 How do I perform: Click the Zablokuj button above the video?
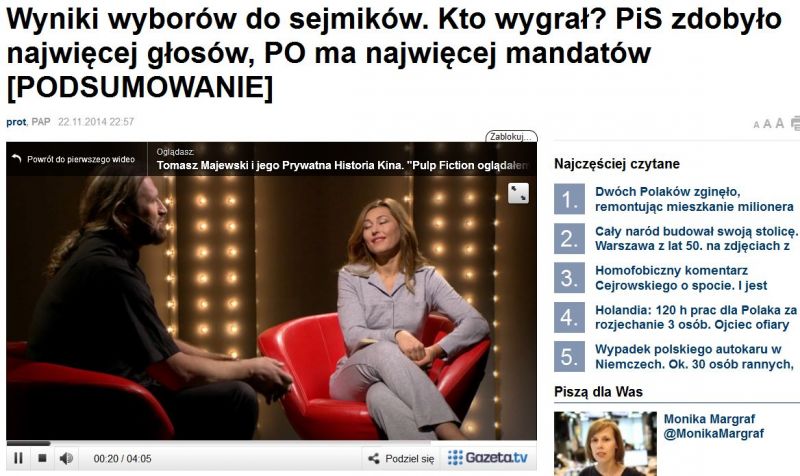pyautogui.click(x=511, y=136)
